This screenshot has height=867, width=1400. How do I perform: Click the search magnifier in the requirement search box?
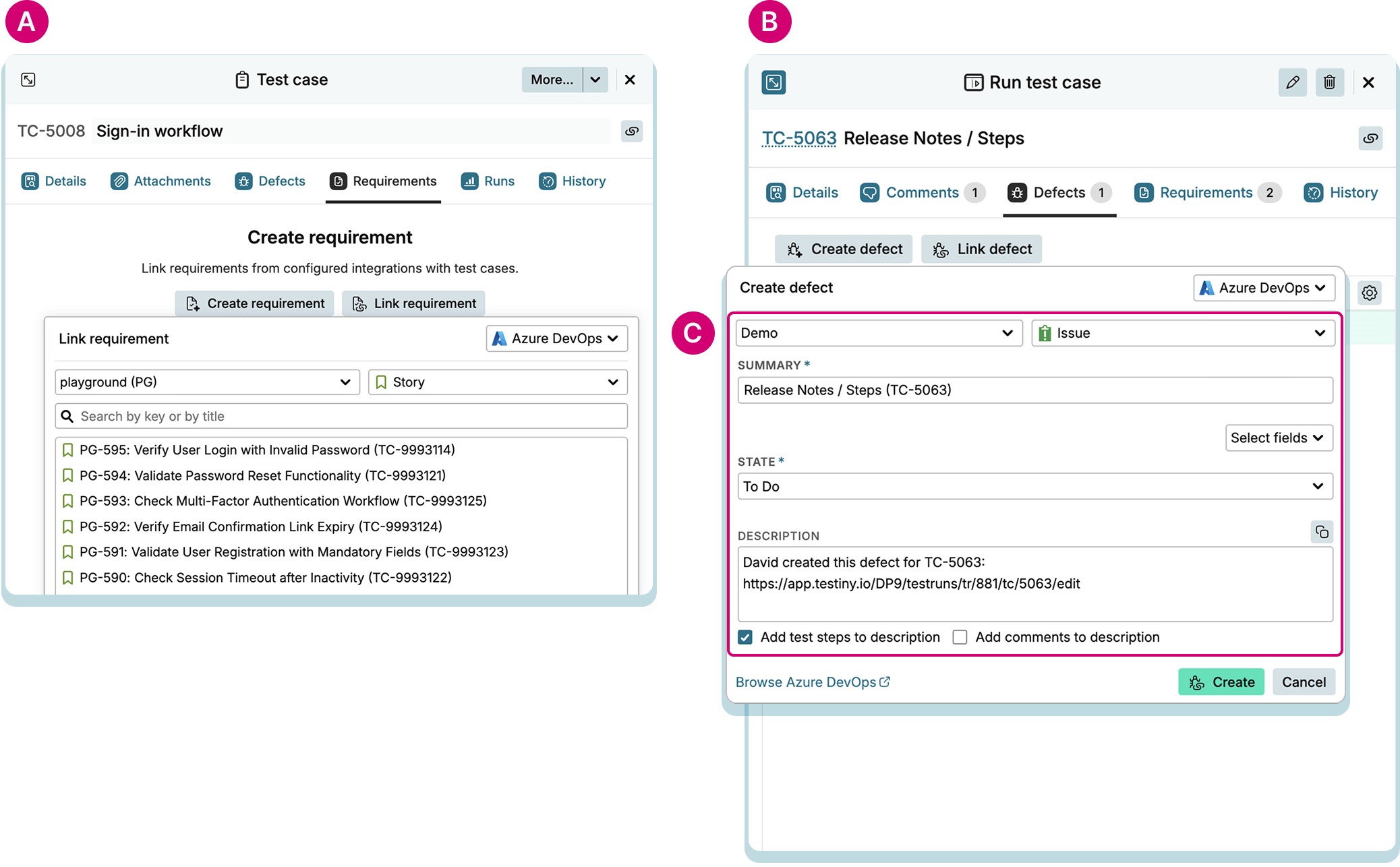(67, 416)
